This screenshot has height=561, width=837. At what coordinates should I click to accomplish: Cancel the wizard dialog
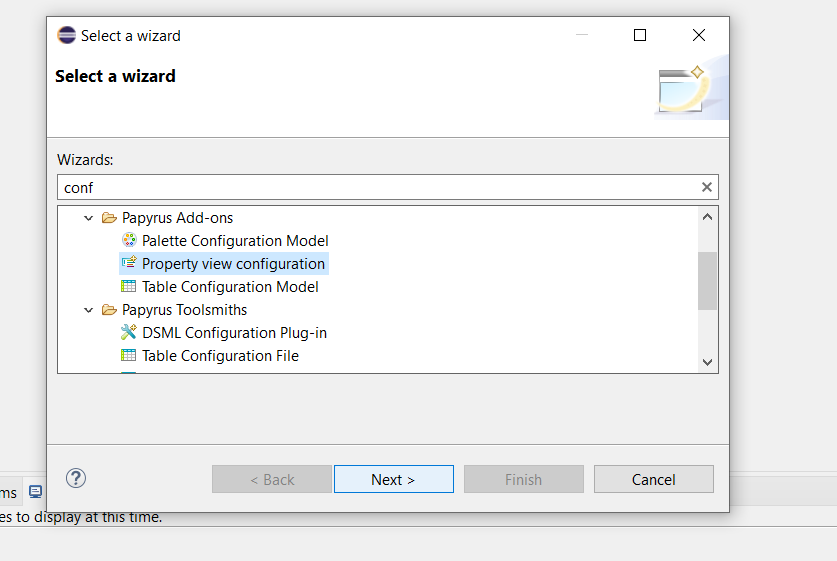653,479
